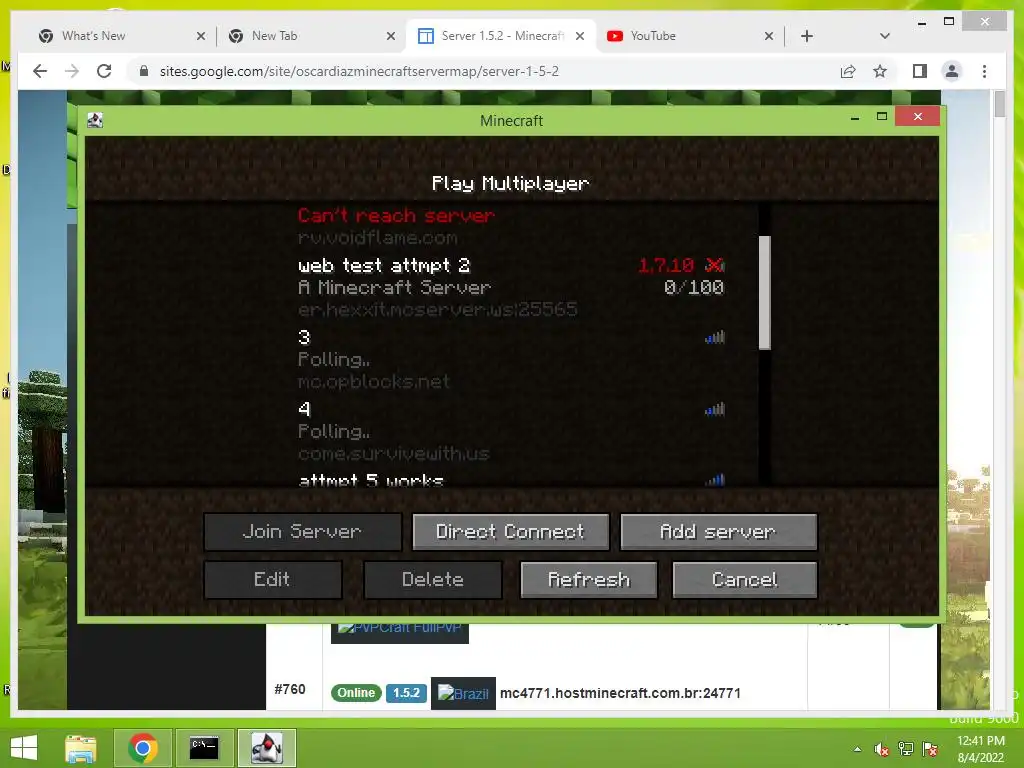
Task: Click Chrome icon in taskbar
Action: click(x=143, y=748)
